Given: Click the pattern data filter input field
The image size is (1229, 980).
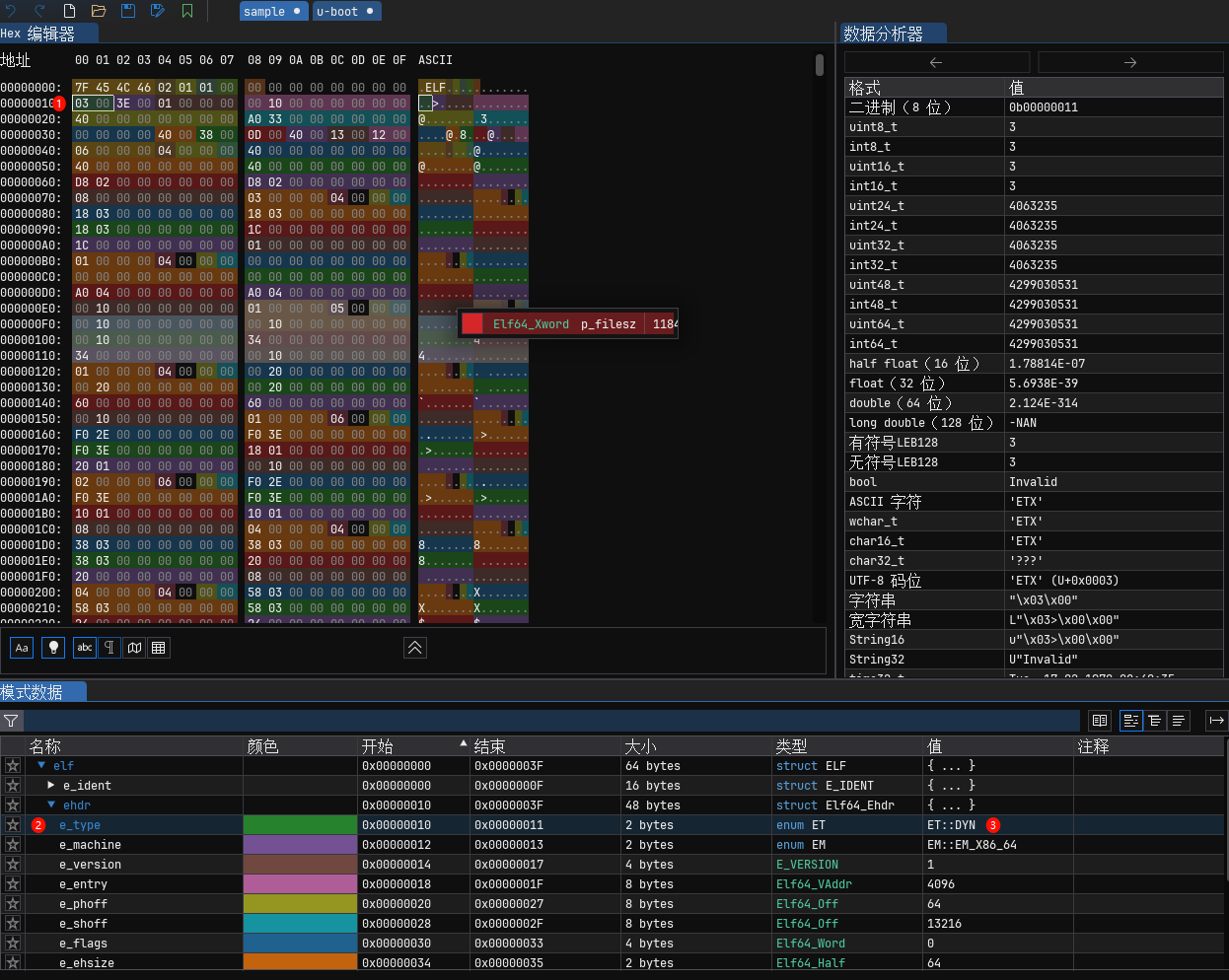Looking at the screenshot, I should pos(552,721).
